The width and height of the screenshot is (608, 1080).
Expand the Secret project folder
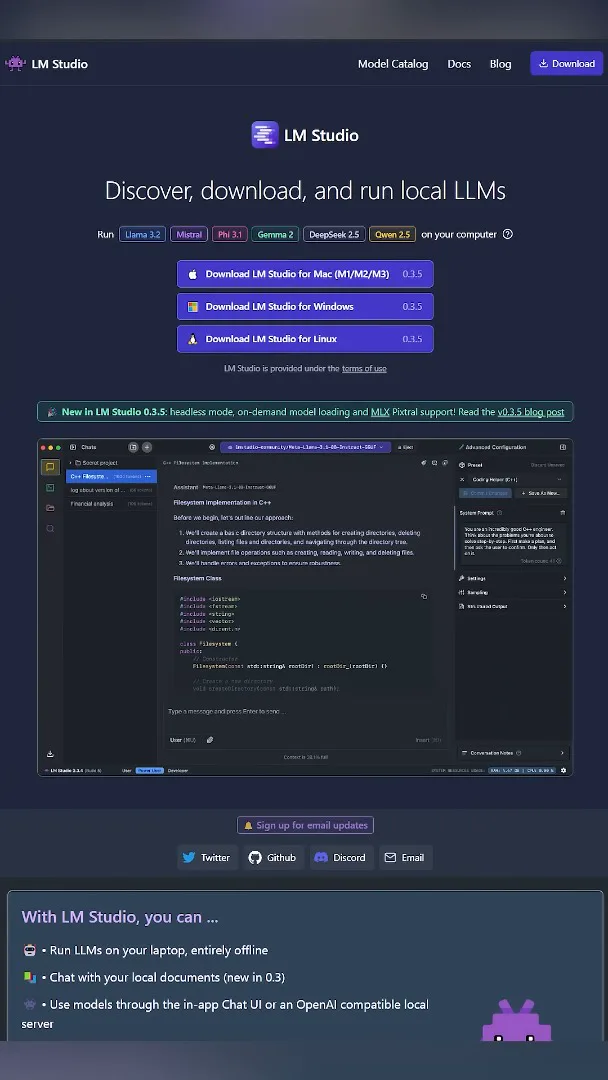click(x=92, y=462)
